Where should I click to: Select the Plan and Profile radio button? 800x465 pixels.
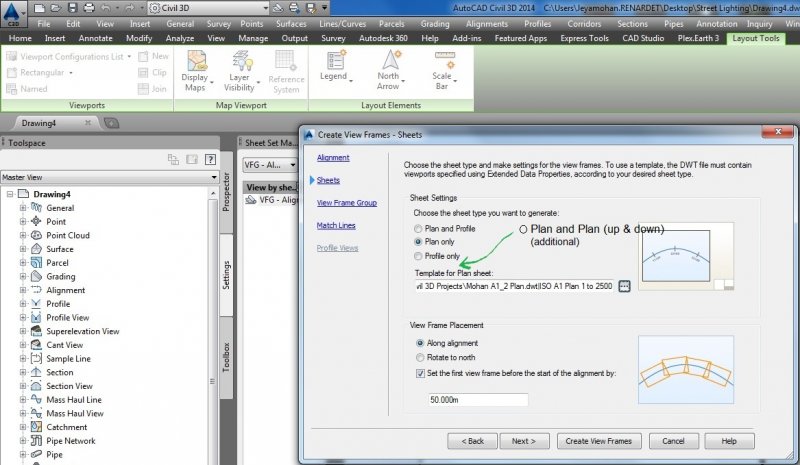pyautogui.click(x=418, y=229)
